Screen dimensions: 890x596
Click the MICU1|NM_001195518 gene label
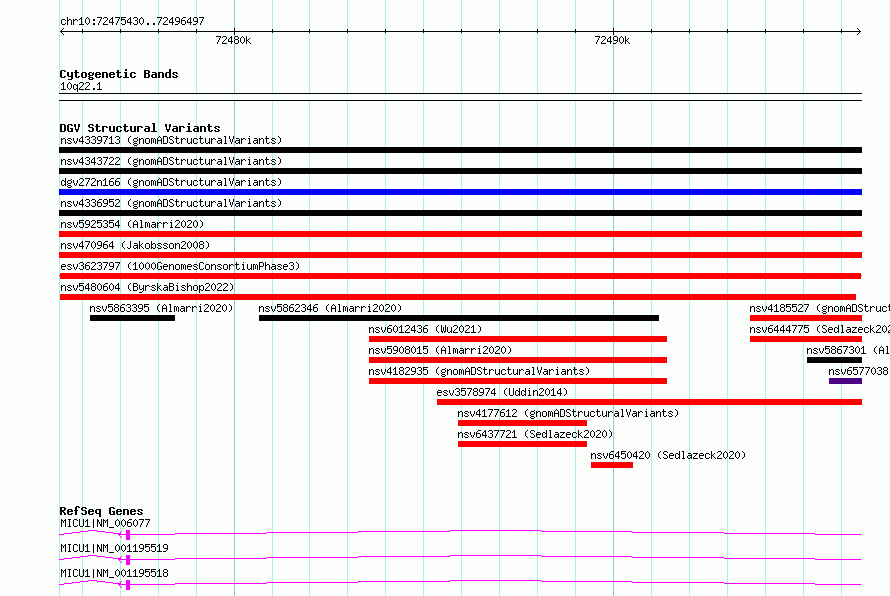pos(114,573)
